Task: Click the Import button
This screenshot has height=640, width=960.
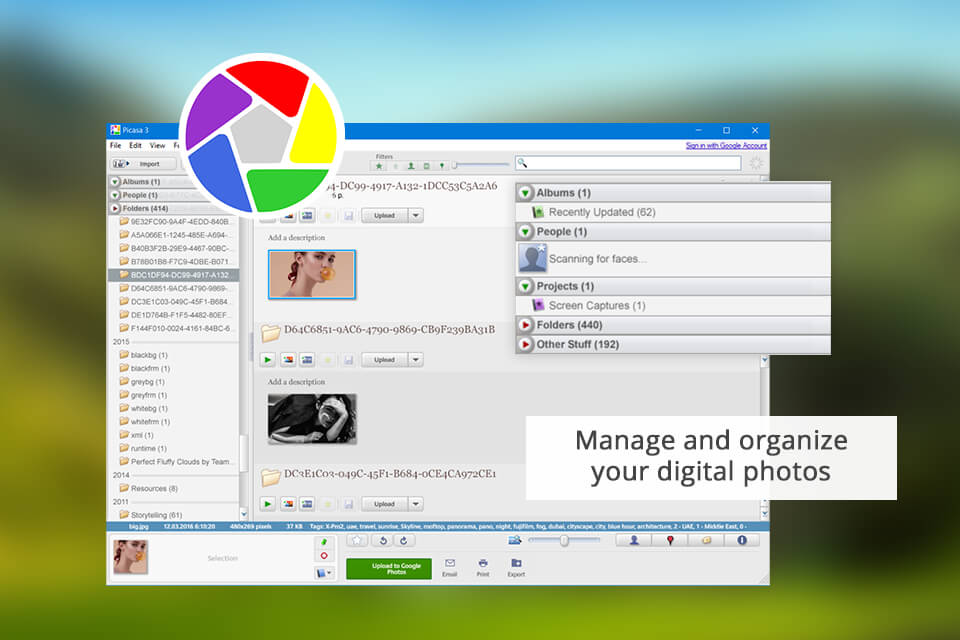Action: pos(144,164)
